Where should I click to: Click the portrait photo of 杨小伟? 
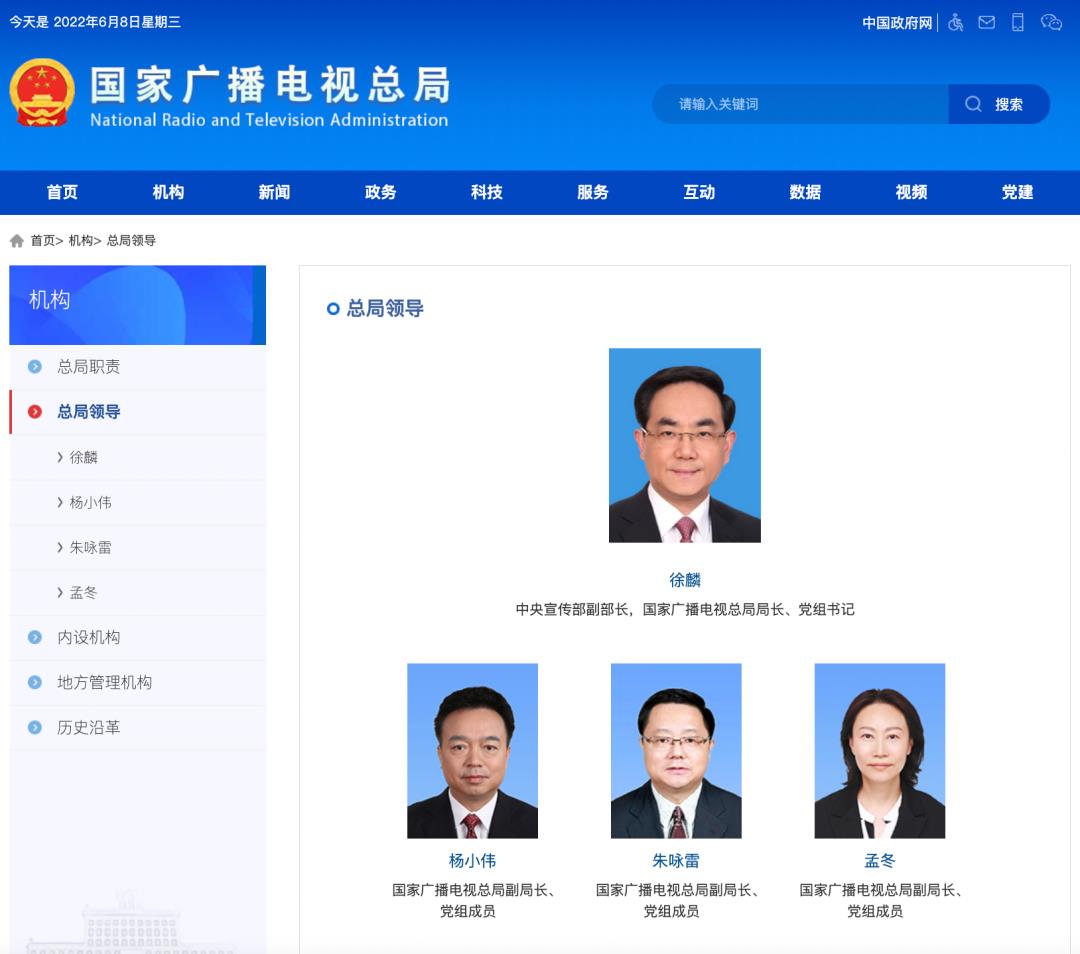pyautogui.click(x=472, y=750)
